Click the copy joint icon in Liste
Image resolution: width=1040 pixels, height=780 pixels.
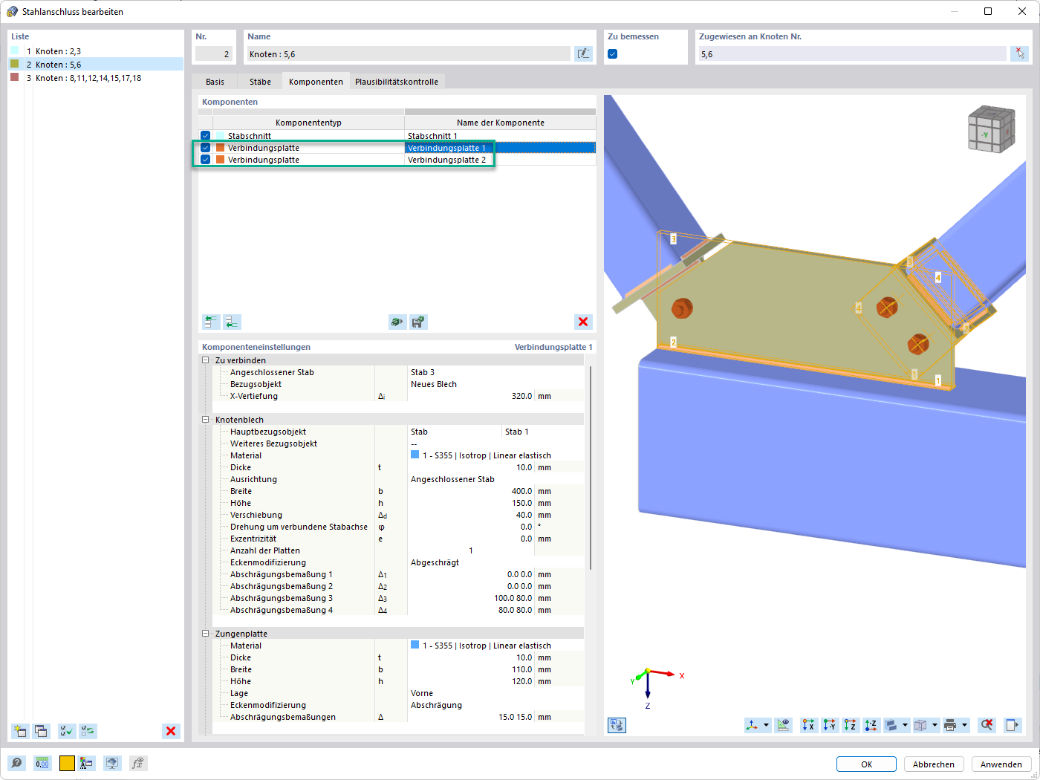coord(41,731)
